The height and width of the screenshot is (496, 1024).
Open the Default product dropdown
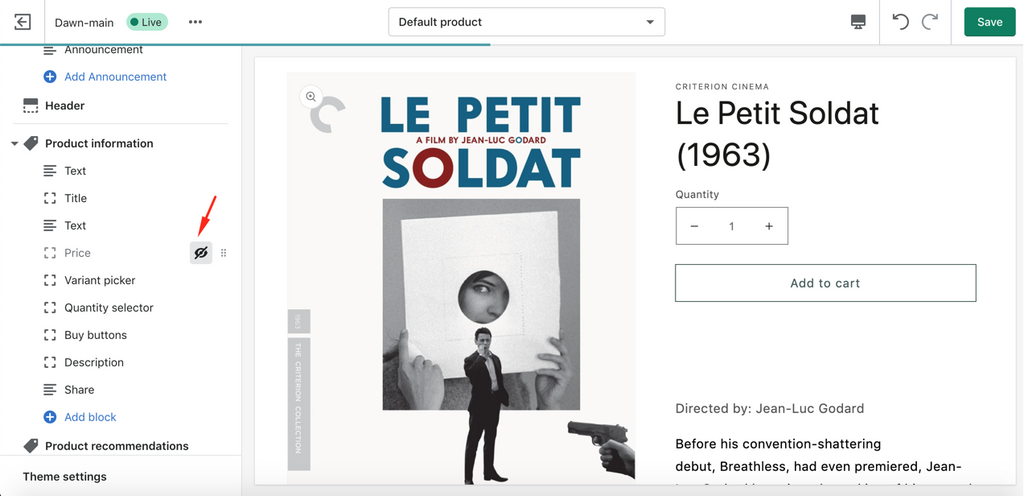coord(526,22)
